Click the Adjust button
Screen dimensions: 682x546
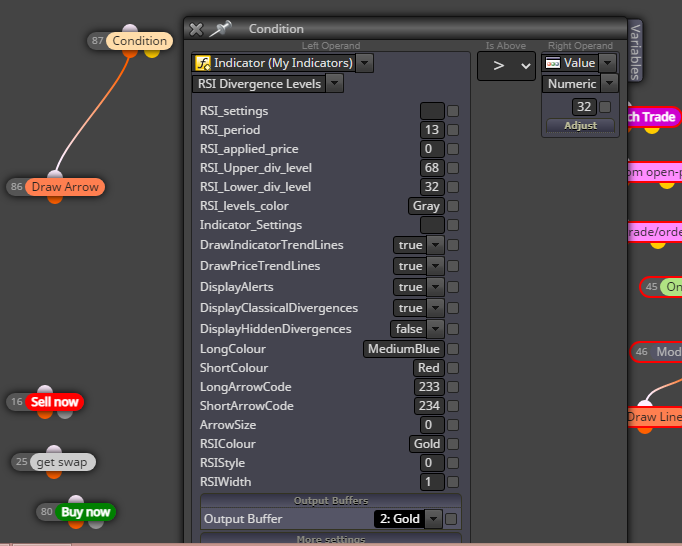click(x=580, y=126)
